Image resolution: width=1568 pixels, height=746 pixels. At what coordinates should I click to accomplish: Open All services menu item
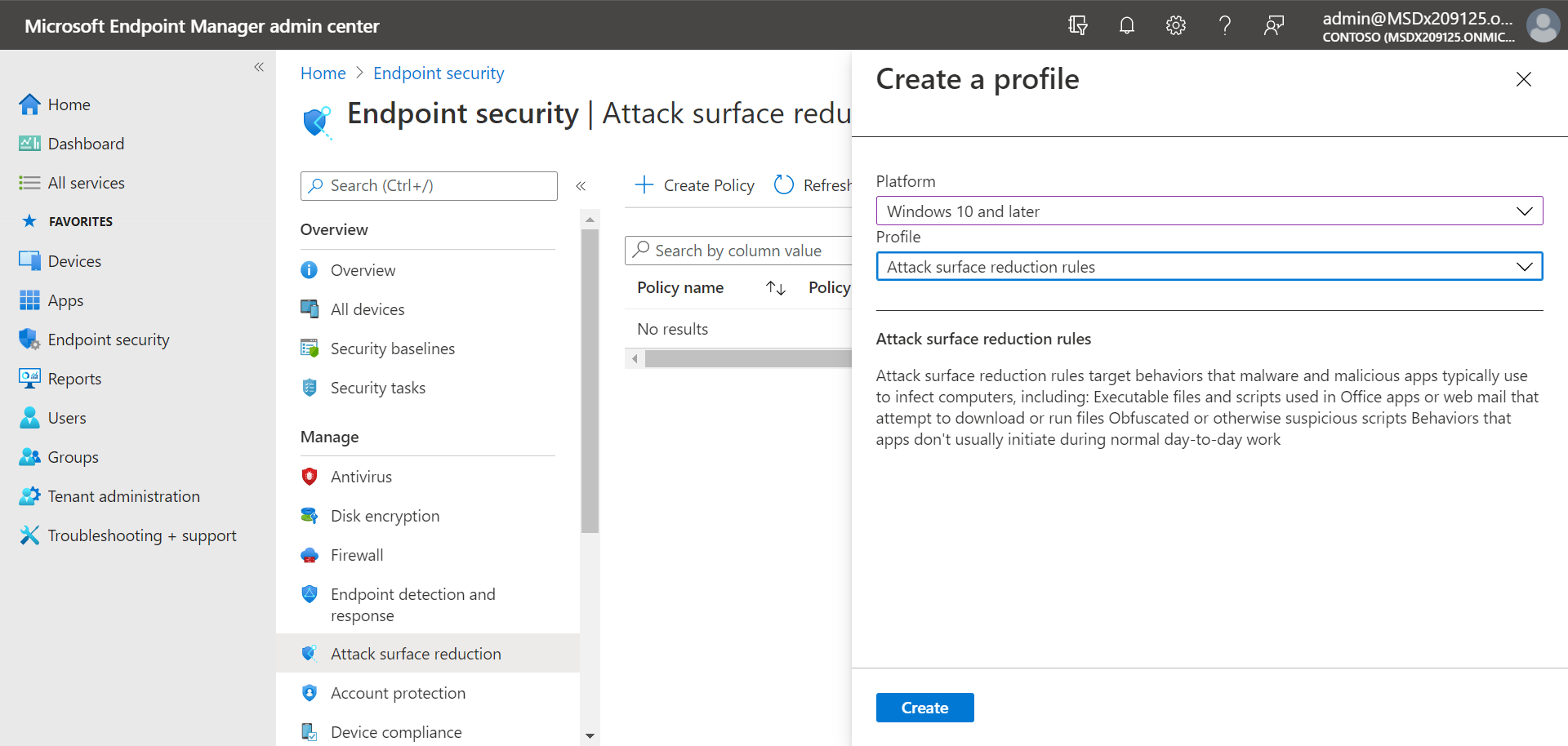click(x=86, y=183)
